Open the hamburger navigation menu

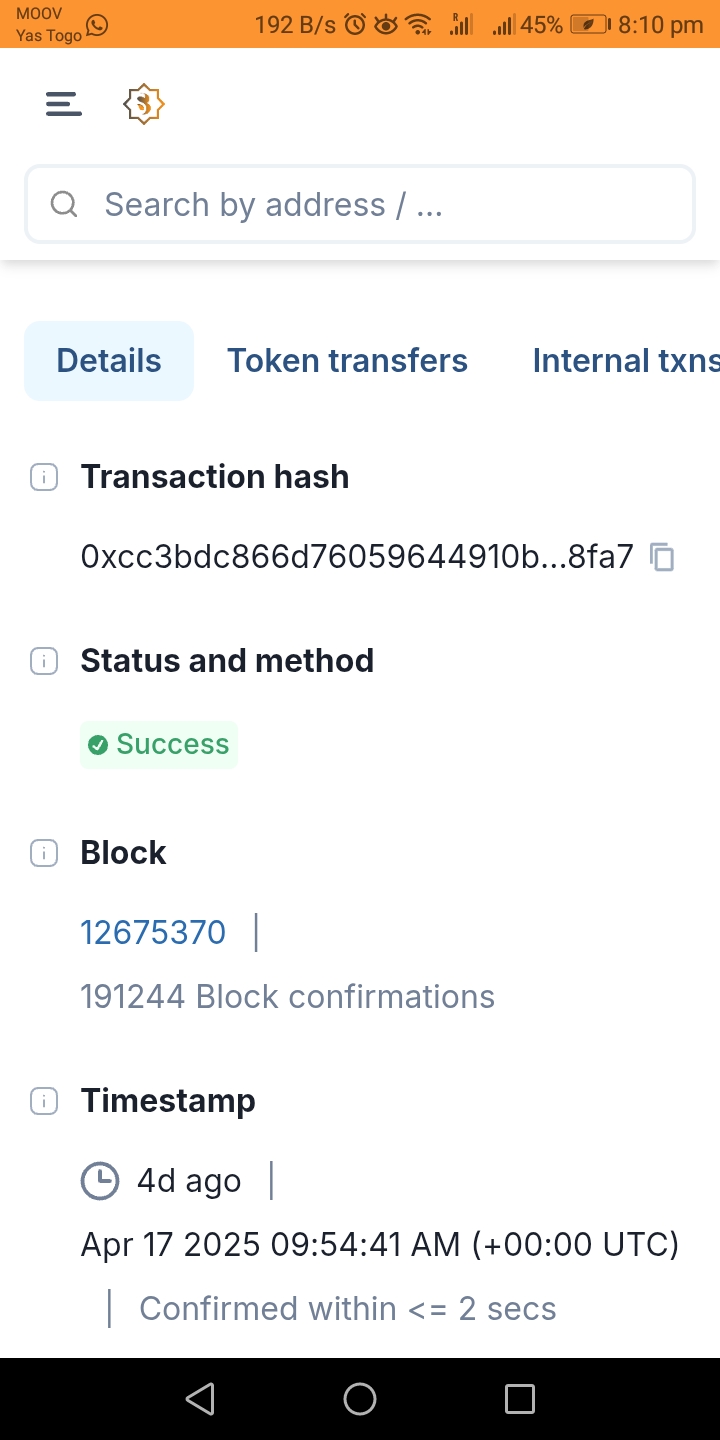click(63, 104)
